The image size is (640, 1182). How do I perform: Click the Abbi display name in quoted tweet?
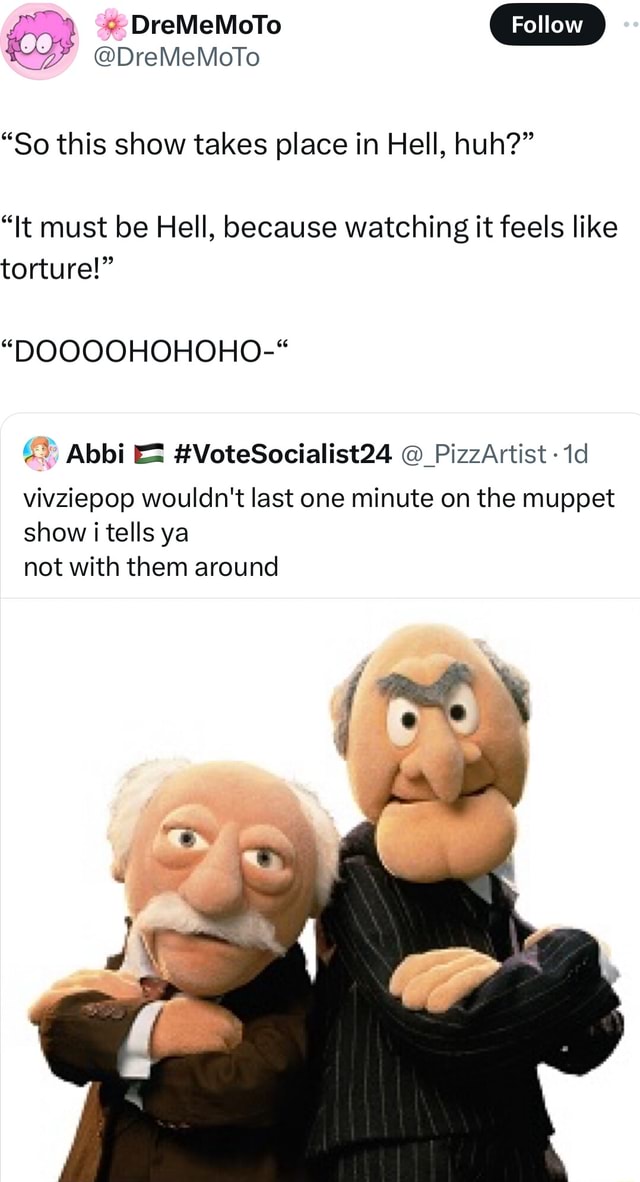coord(96,453)
